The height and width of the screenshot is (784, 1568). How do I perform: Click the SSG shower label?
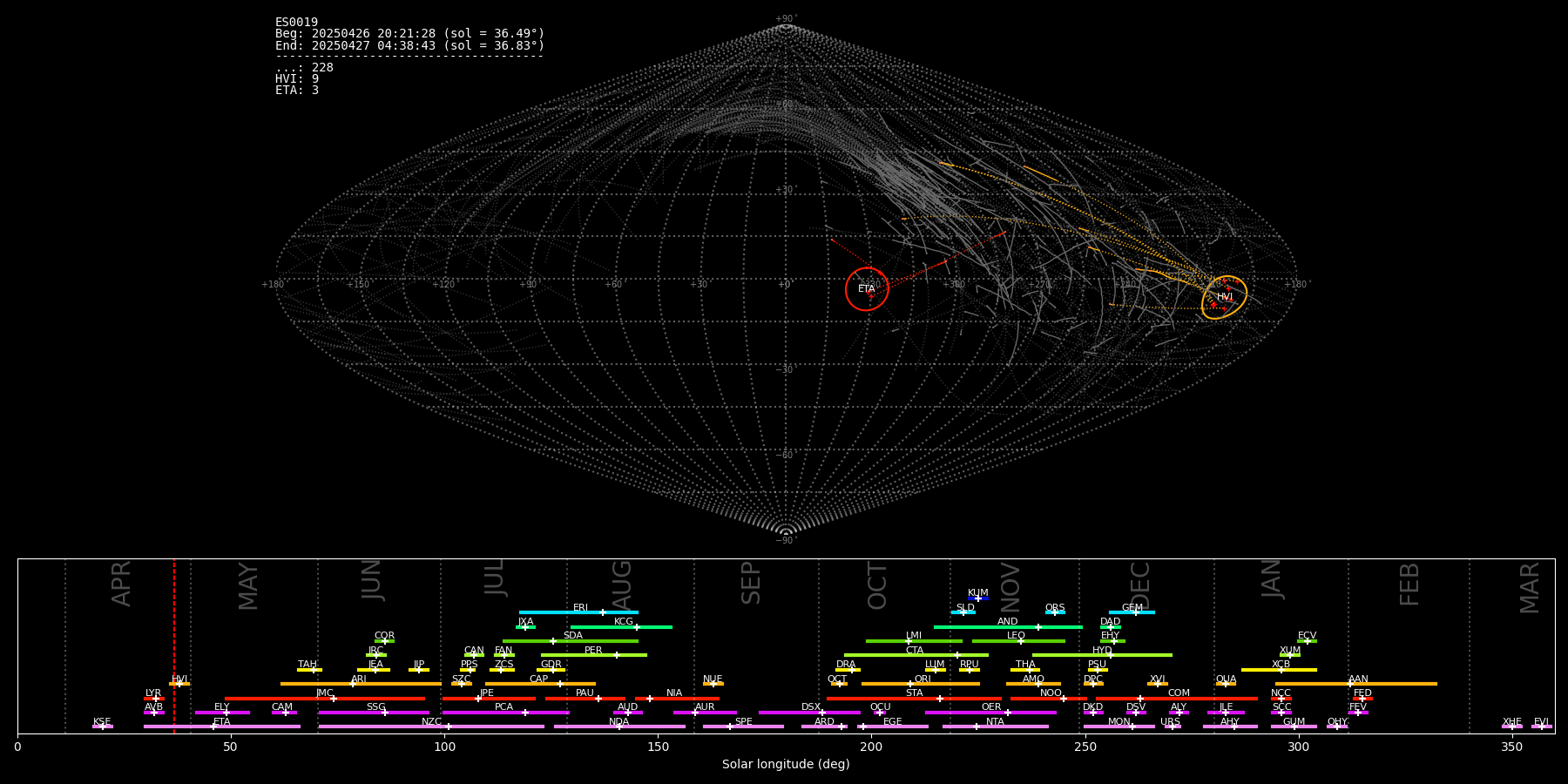(x=375, y=707)
